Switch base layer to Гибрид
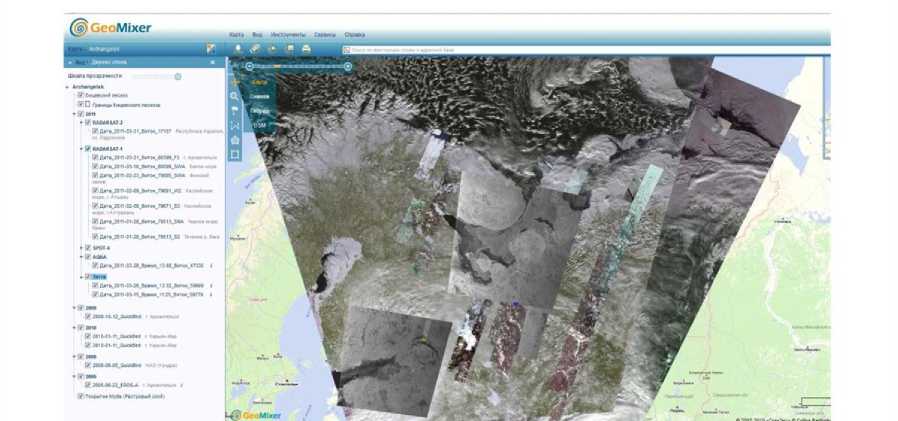The width and height of the screenshot is (898, 421). (259, 111)
